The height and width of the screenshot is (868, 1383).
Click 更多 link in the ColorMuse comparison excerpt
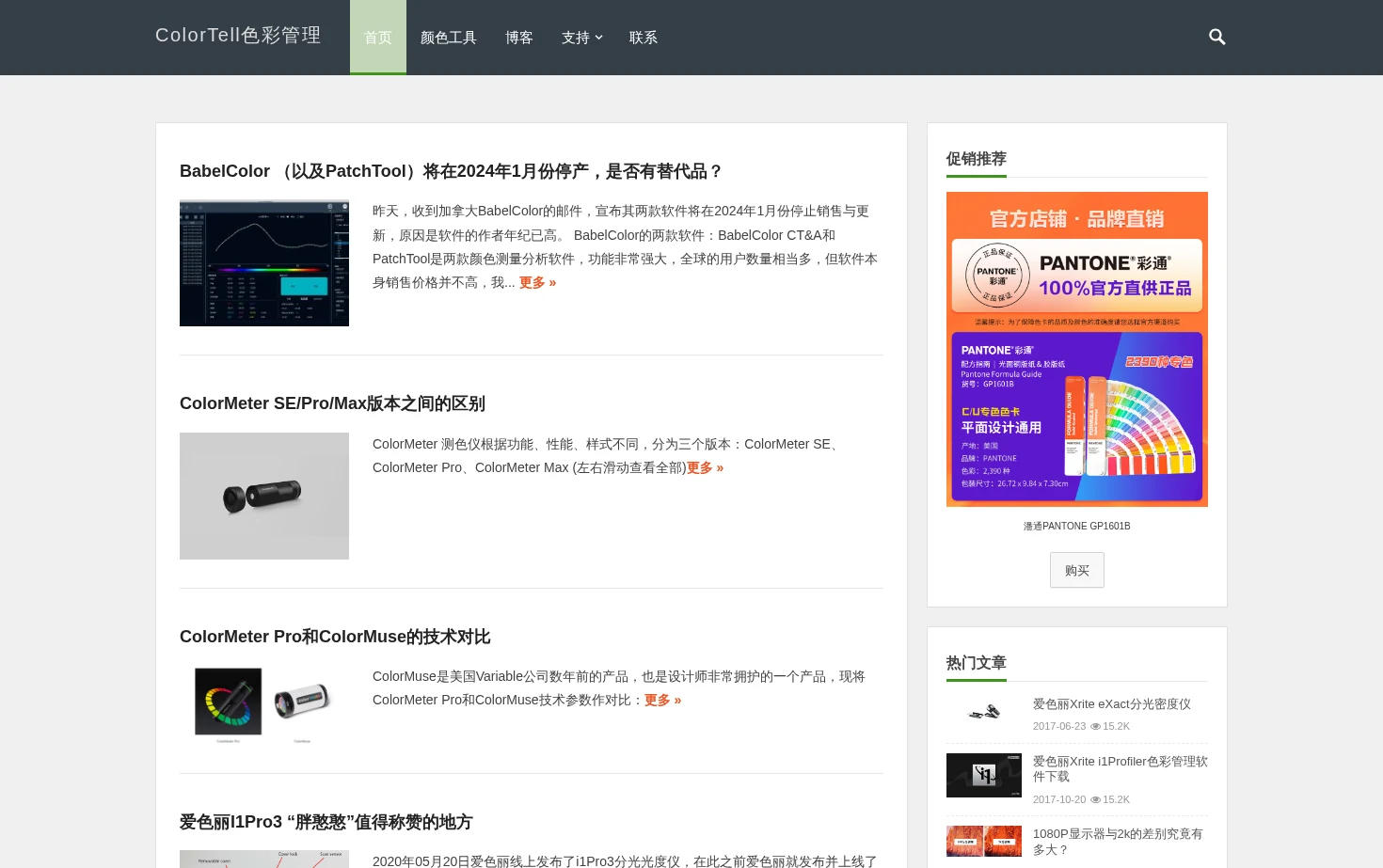pos(662,700)
